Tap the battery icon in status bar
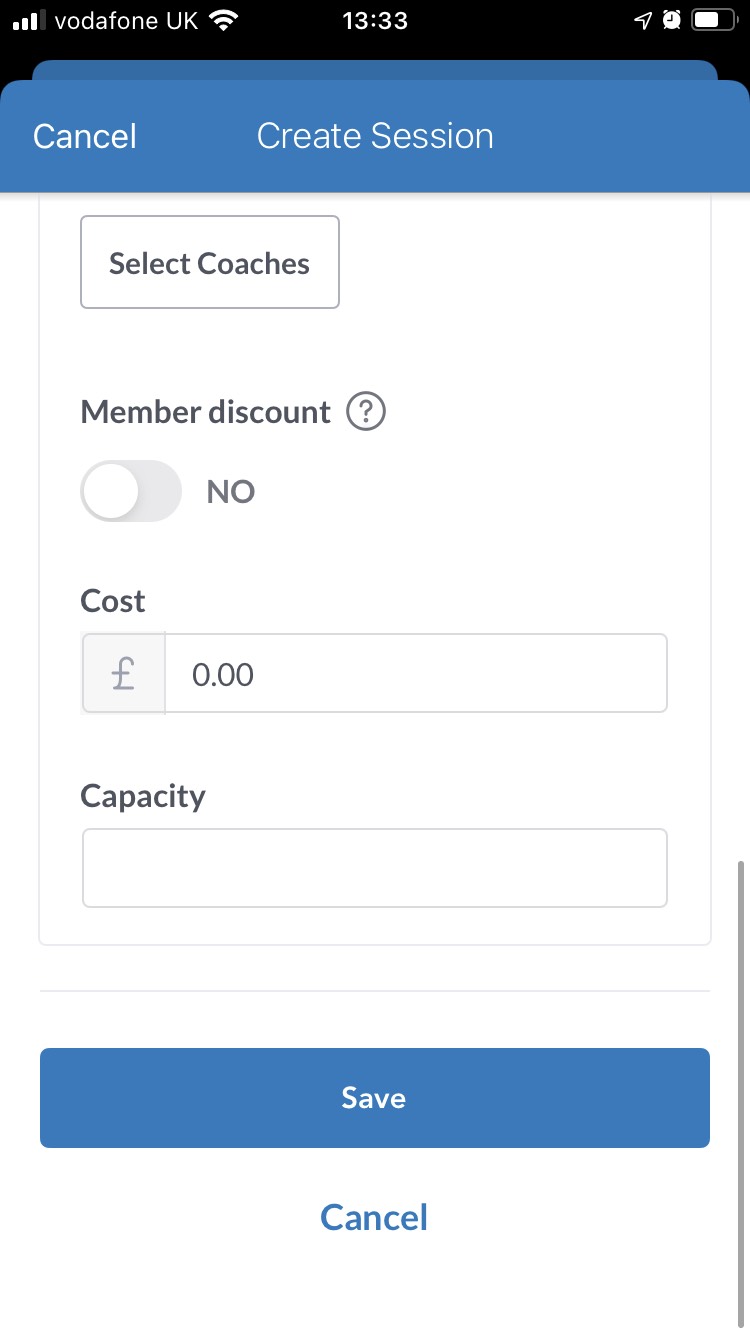 [x=711, y=20]
